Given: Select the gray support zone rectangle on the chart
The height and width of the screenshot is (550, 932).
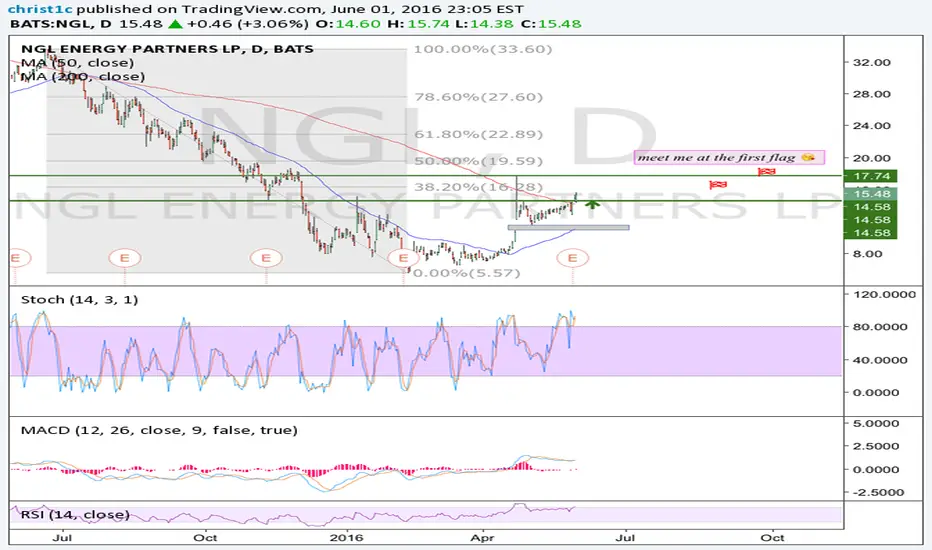Looking at the screenshot, I should pos(568,227).
